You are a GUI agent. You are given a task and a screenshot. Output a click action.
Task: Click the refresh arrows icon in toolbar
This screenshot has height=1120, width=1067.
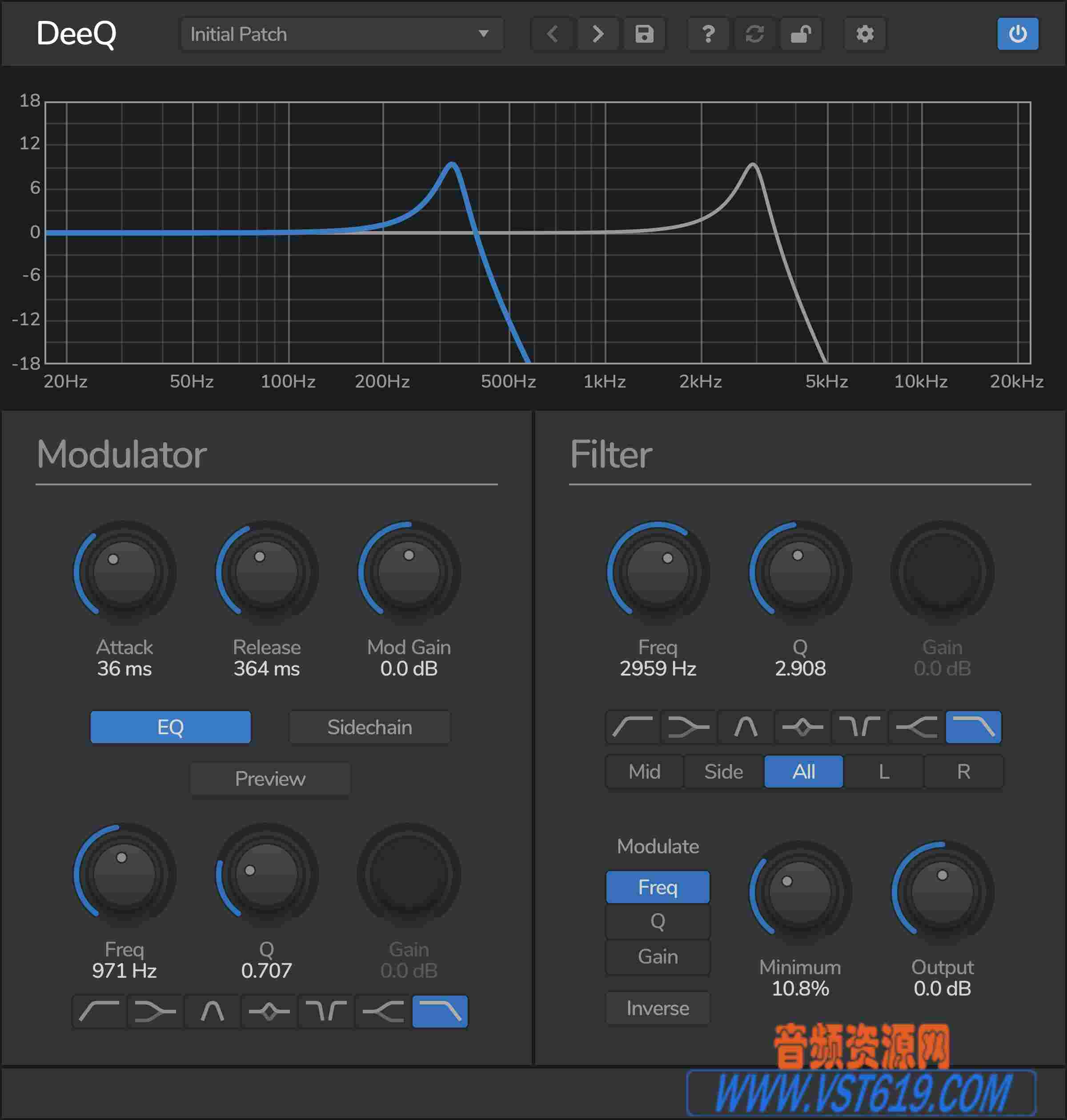pyautogui.click(x=754, y=34)
